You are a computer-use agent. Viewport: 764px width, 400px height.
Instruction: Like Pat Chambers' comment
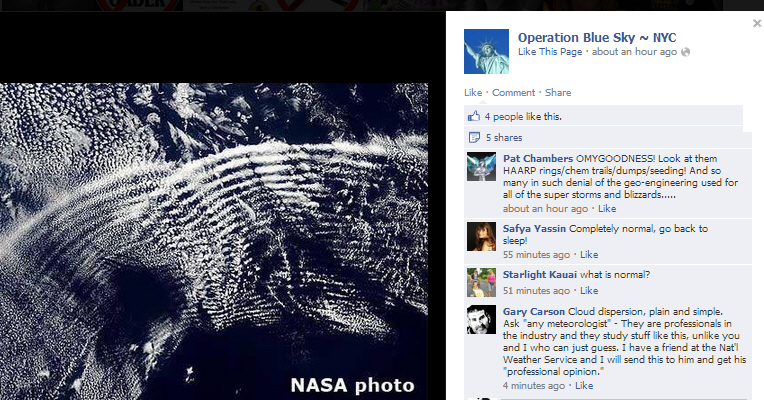tap(607, 209)
